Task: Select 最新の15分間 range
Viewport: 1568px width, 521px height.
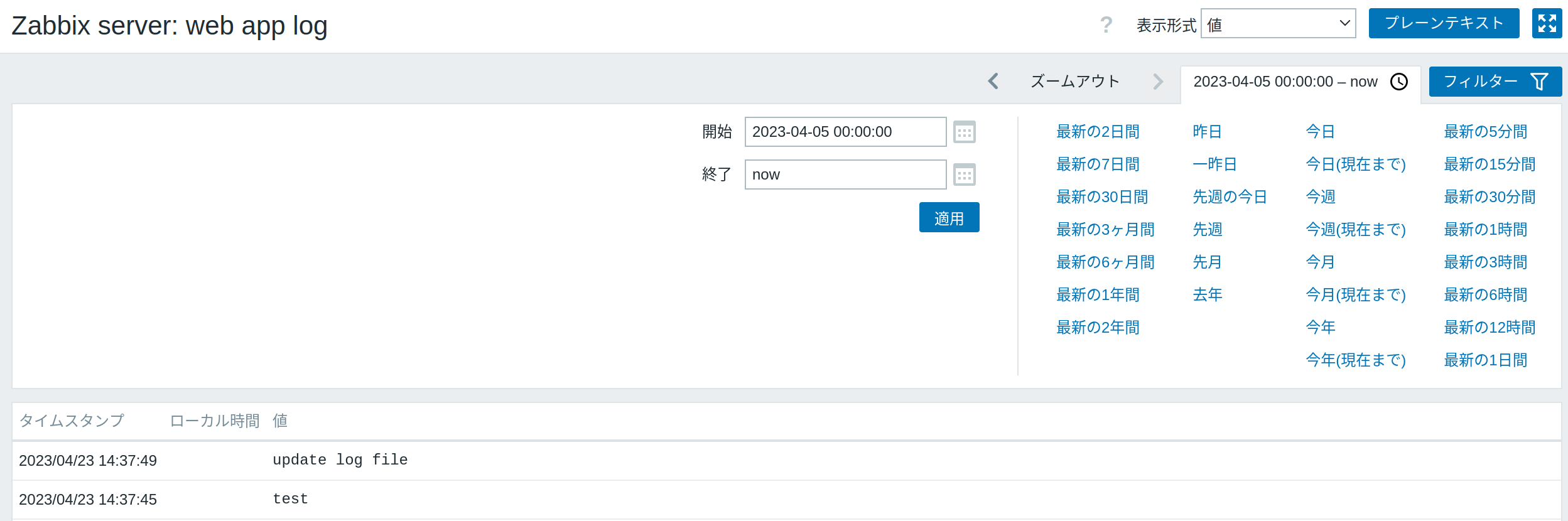Action: 1490,164
